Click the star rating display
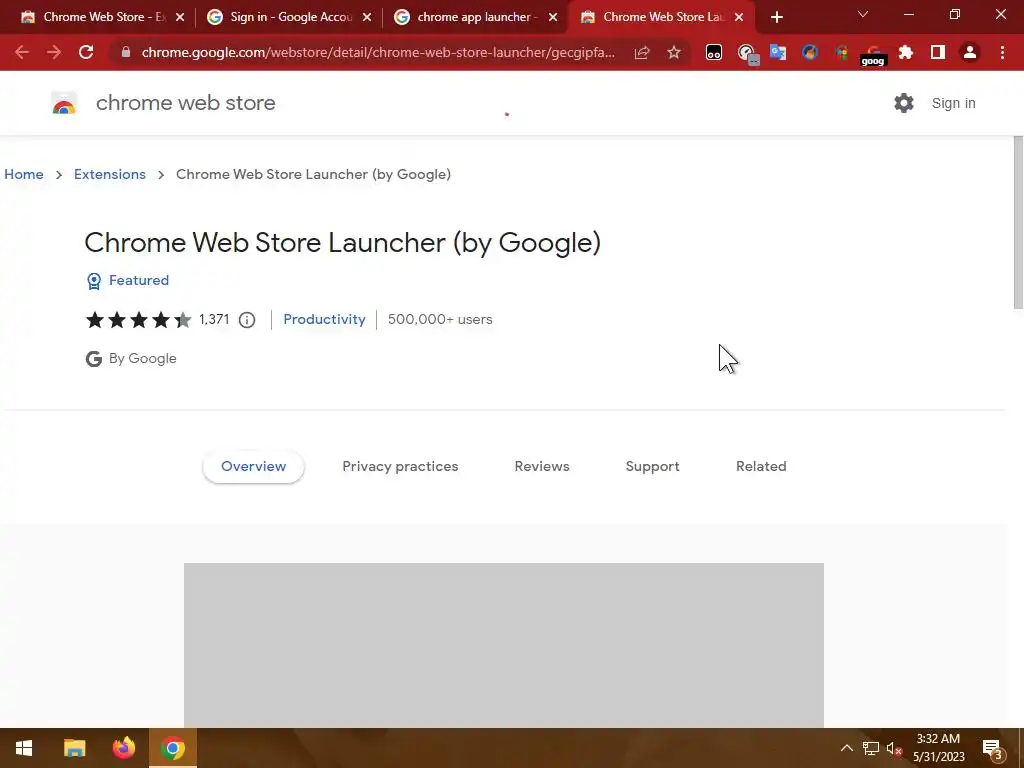The height and width of the screenshot is (768, 1024). 138,319
